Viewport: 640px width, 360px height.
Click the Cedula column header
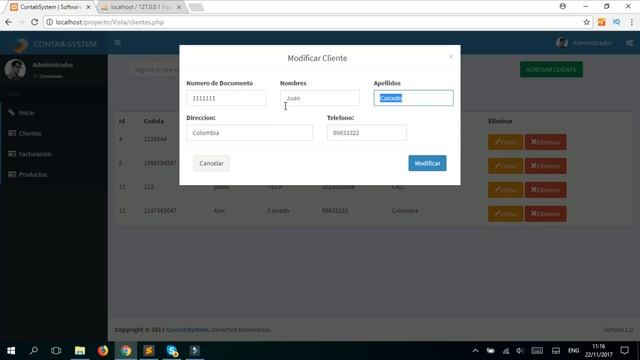(x=153, y=121)
